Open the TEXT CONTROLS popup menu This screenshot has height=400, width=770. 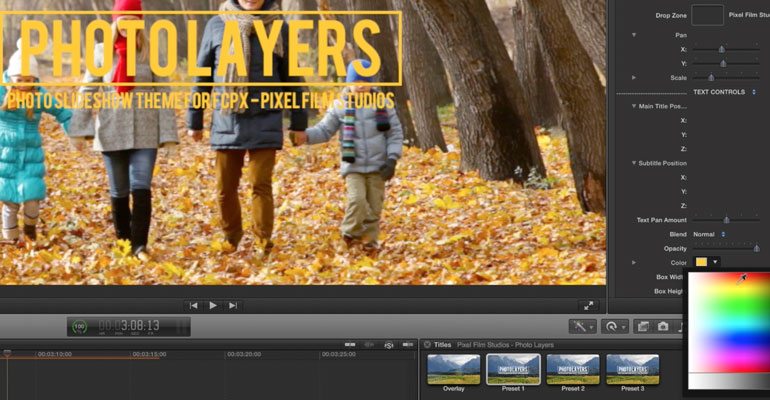[724, 92]
